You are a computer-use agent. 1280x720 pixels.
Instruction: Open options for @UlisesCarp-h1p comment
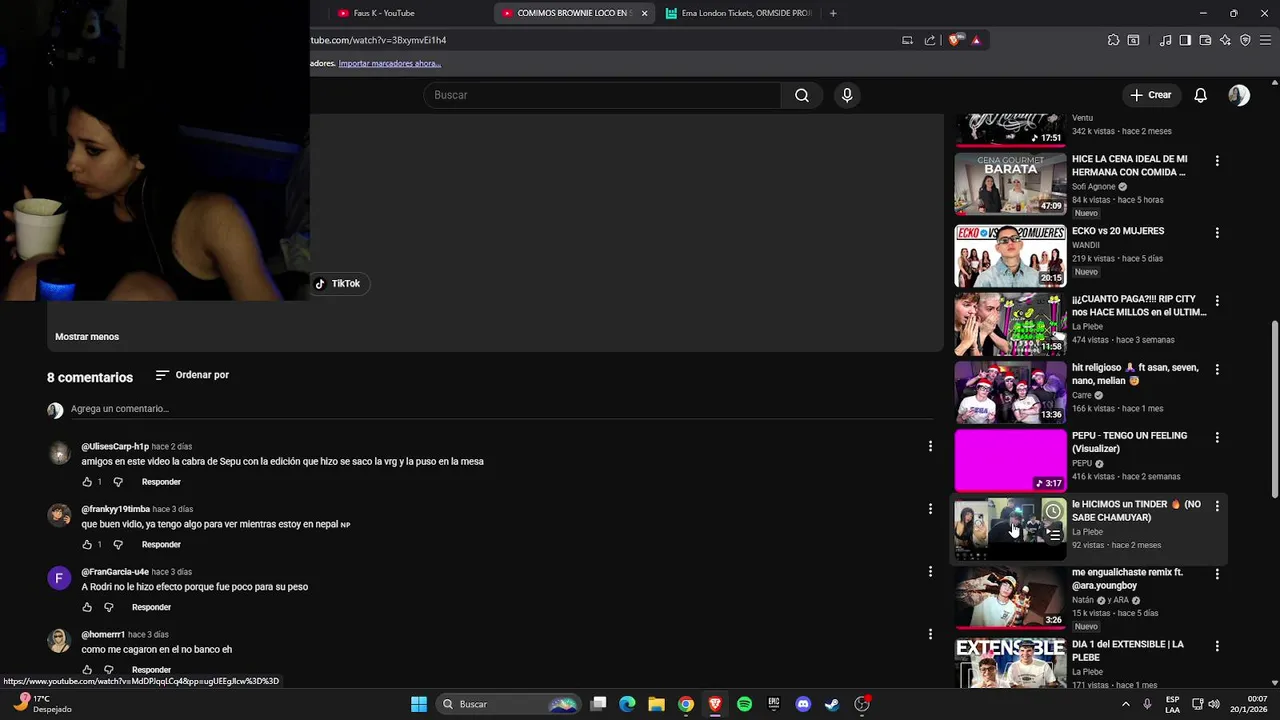click(930, 446)
